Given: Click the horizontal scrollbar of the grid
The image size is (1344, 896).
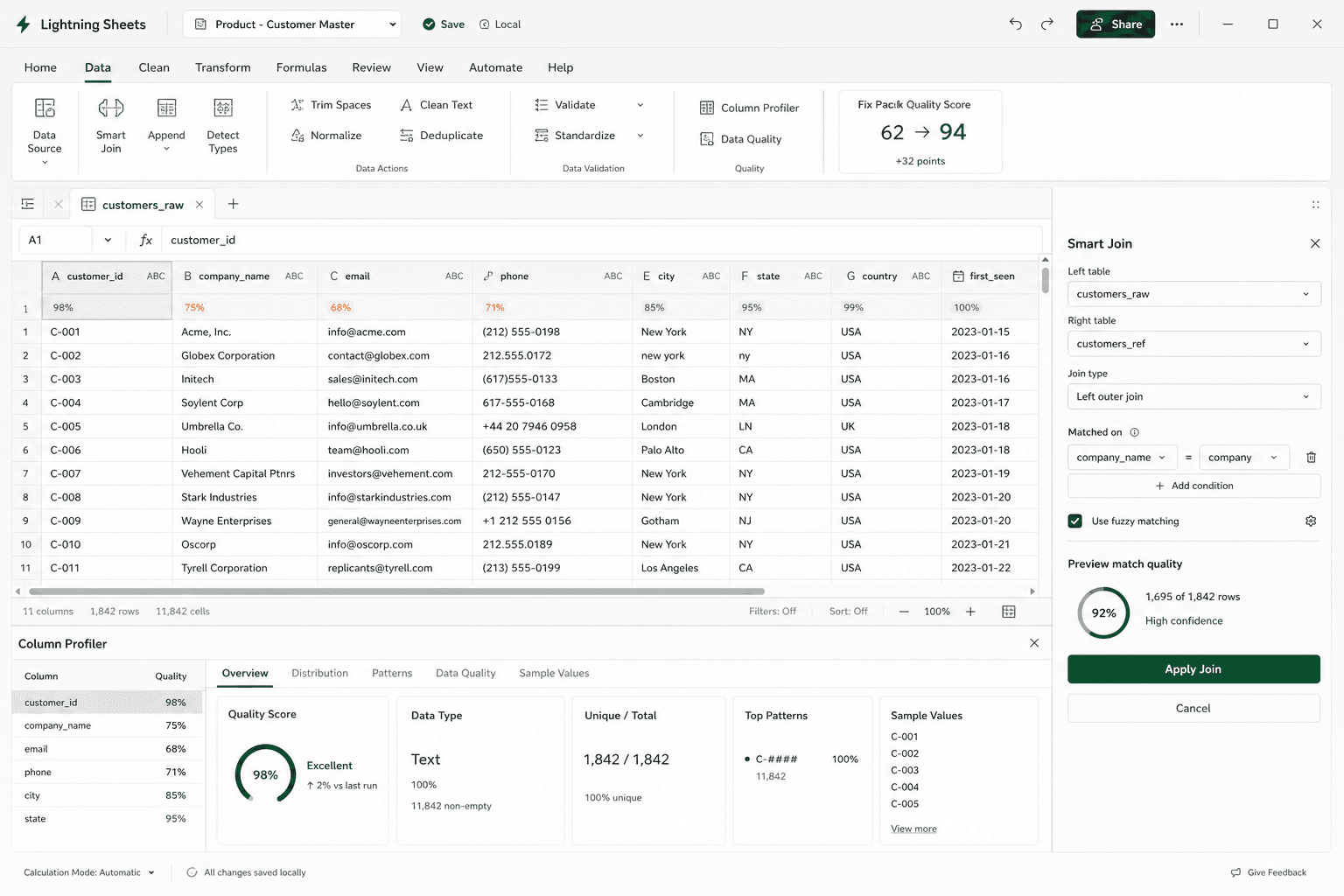Looking at the screenshot, I should (x=396, y=591).
